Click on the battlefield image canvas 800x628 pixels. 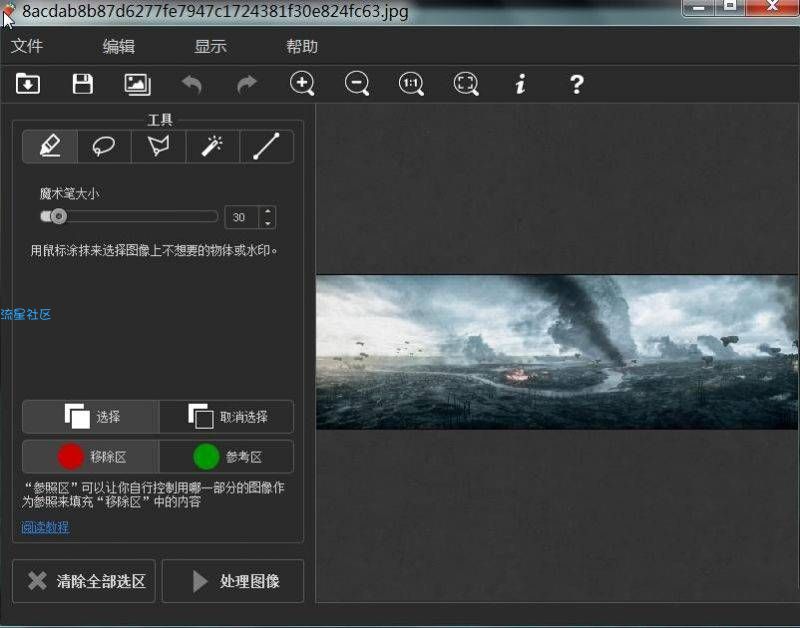pos(557,352)
